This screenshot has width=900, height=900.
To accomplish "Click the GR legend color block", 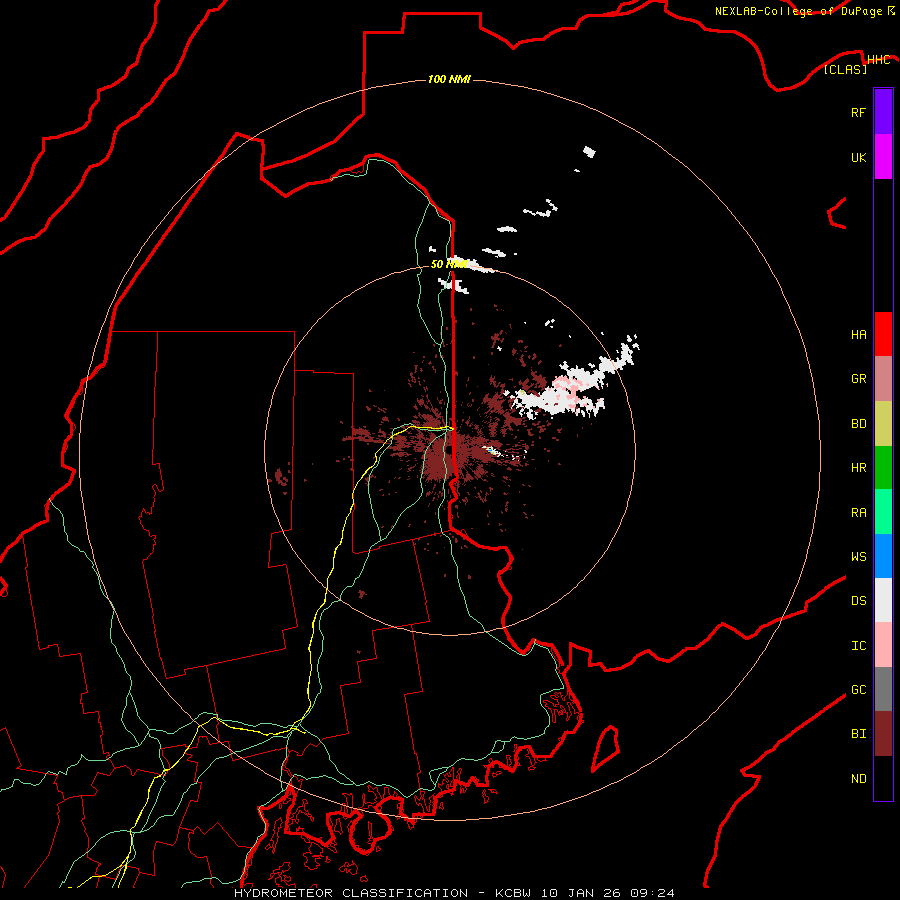I will (x=883, y=379).
